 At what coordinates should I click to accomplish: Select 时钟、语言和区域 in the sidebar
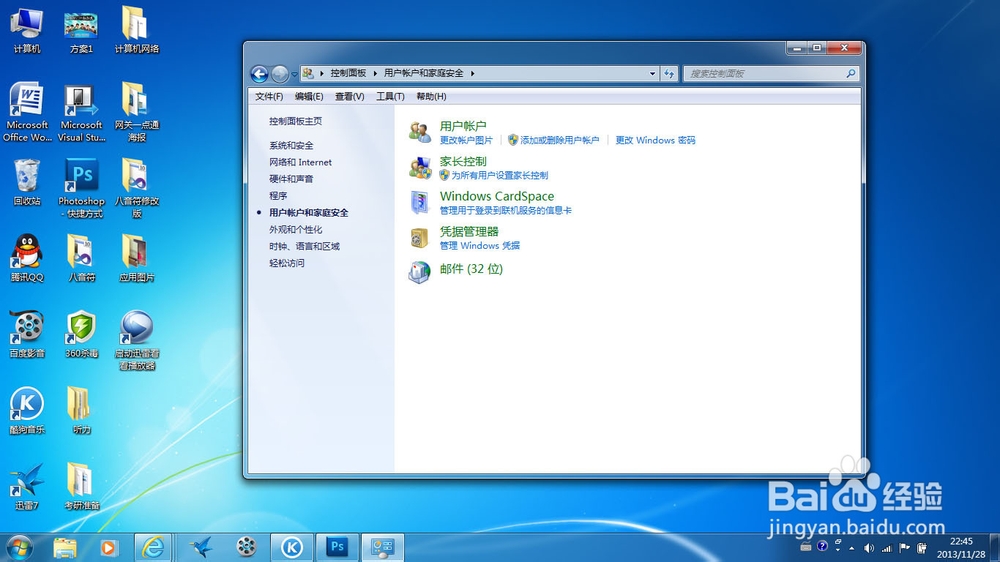click(304, 246)
